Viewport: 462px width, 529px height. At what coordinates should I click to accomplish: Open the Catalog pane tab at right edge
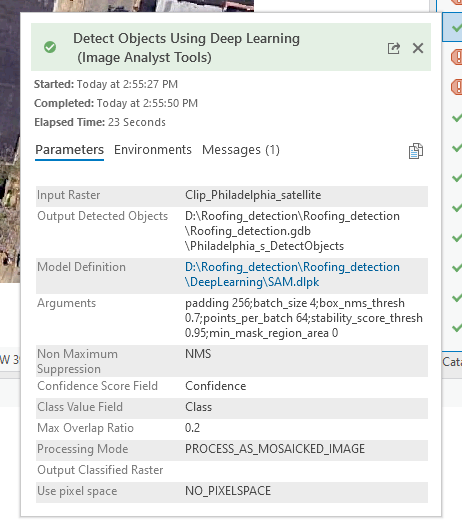pos(452,362)
